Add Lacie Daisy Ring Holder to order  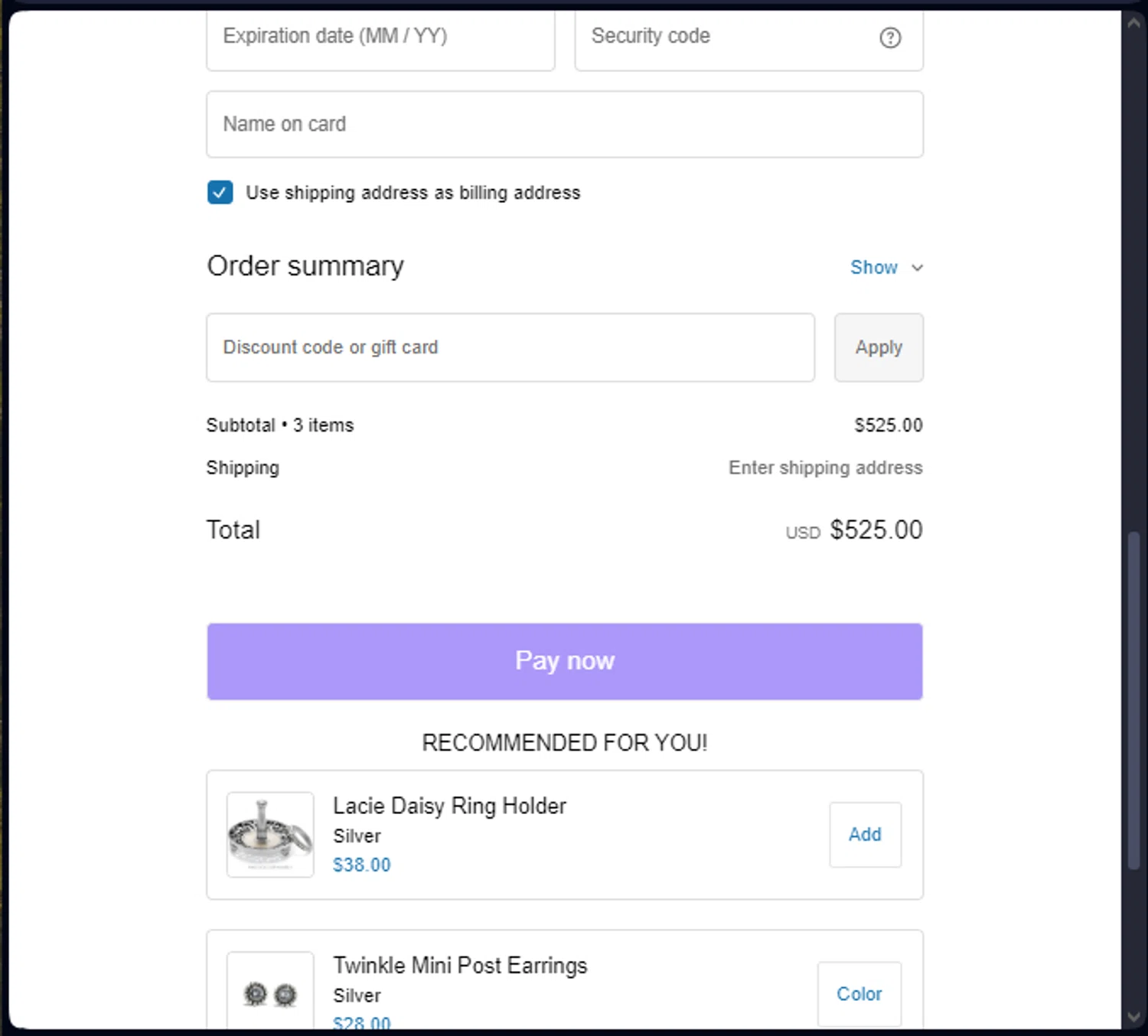click(865, 834)
